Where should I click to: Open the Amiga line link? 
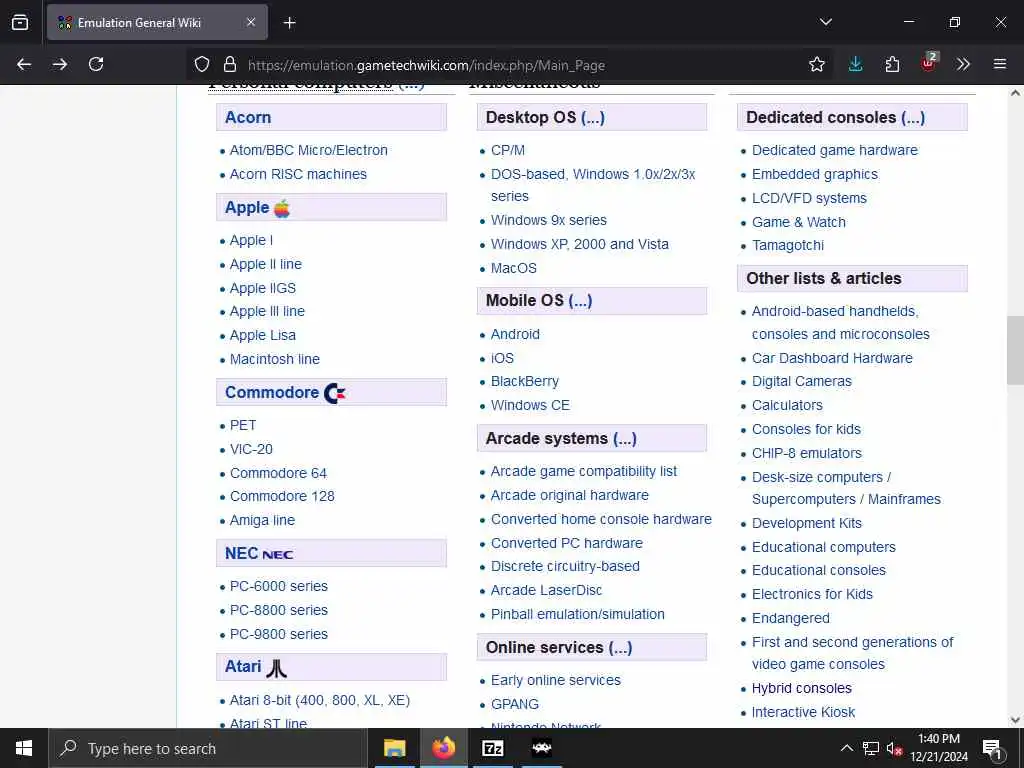tap(262, 520)
